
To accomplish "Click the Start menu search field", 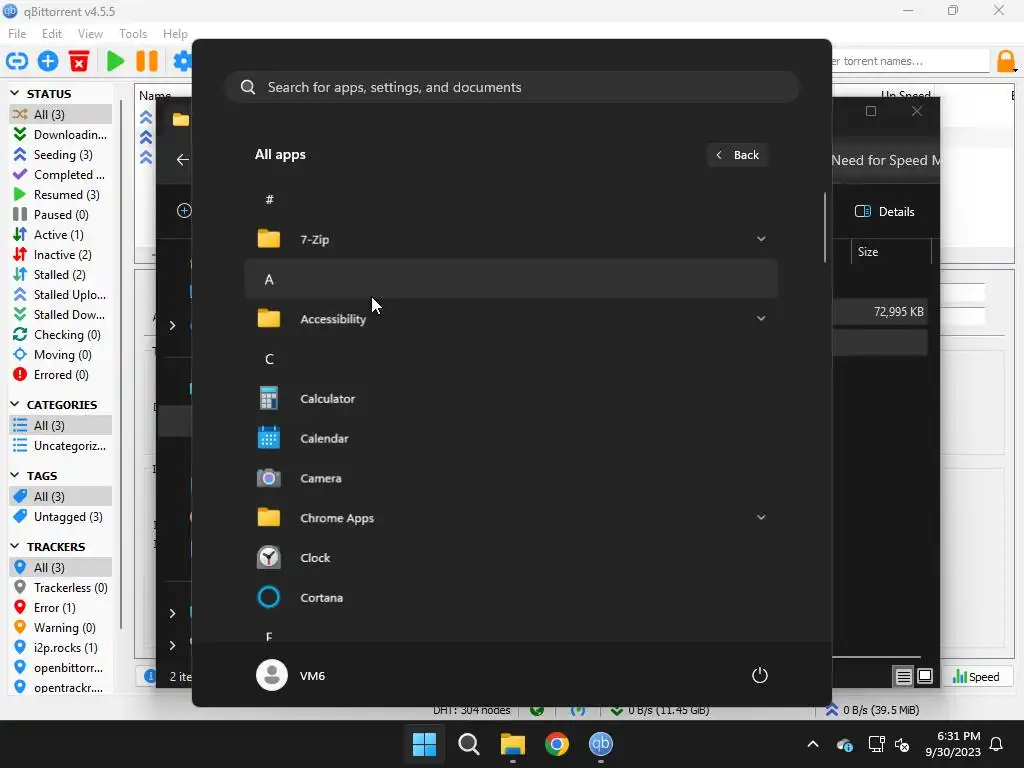I will 512,88.
